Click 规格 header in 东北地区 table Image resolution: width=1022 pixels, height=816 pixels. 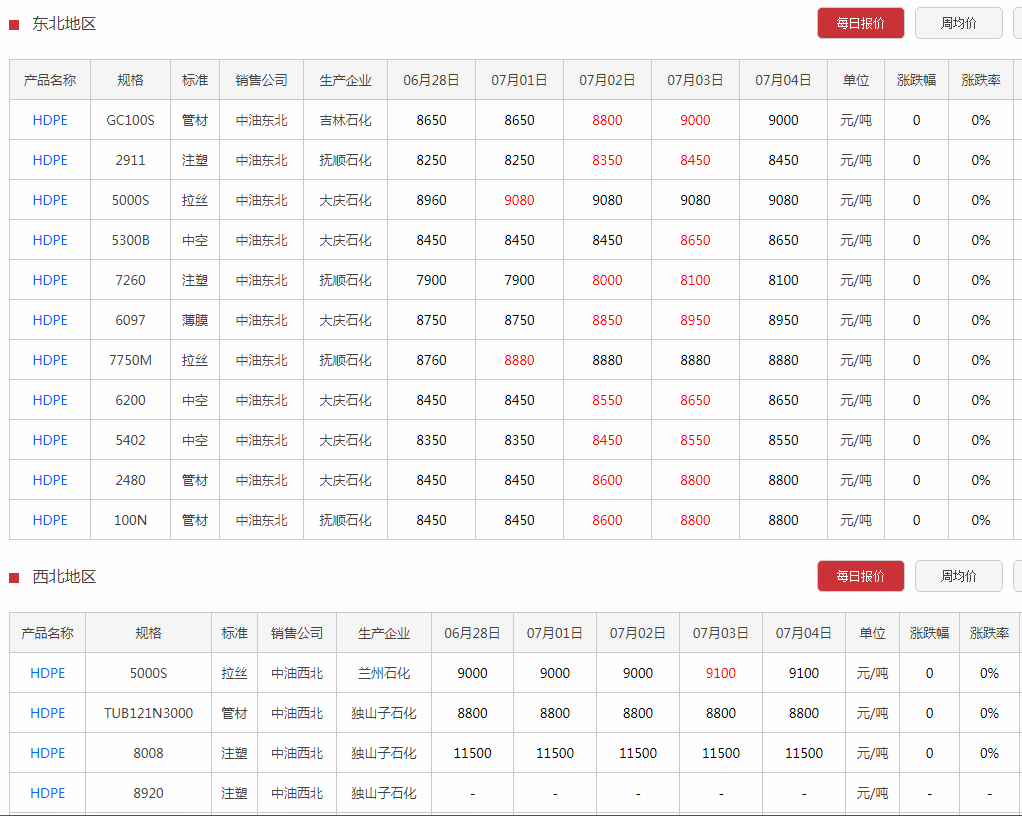[130, 80]
